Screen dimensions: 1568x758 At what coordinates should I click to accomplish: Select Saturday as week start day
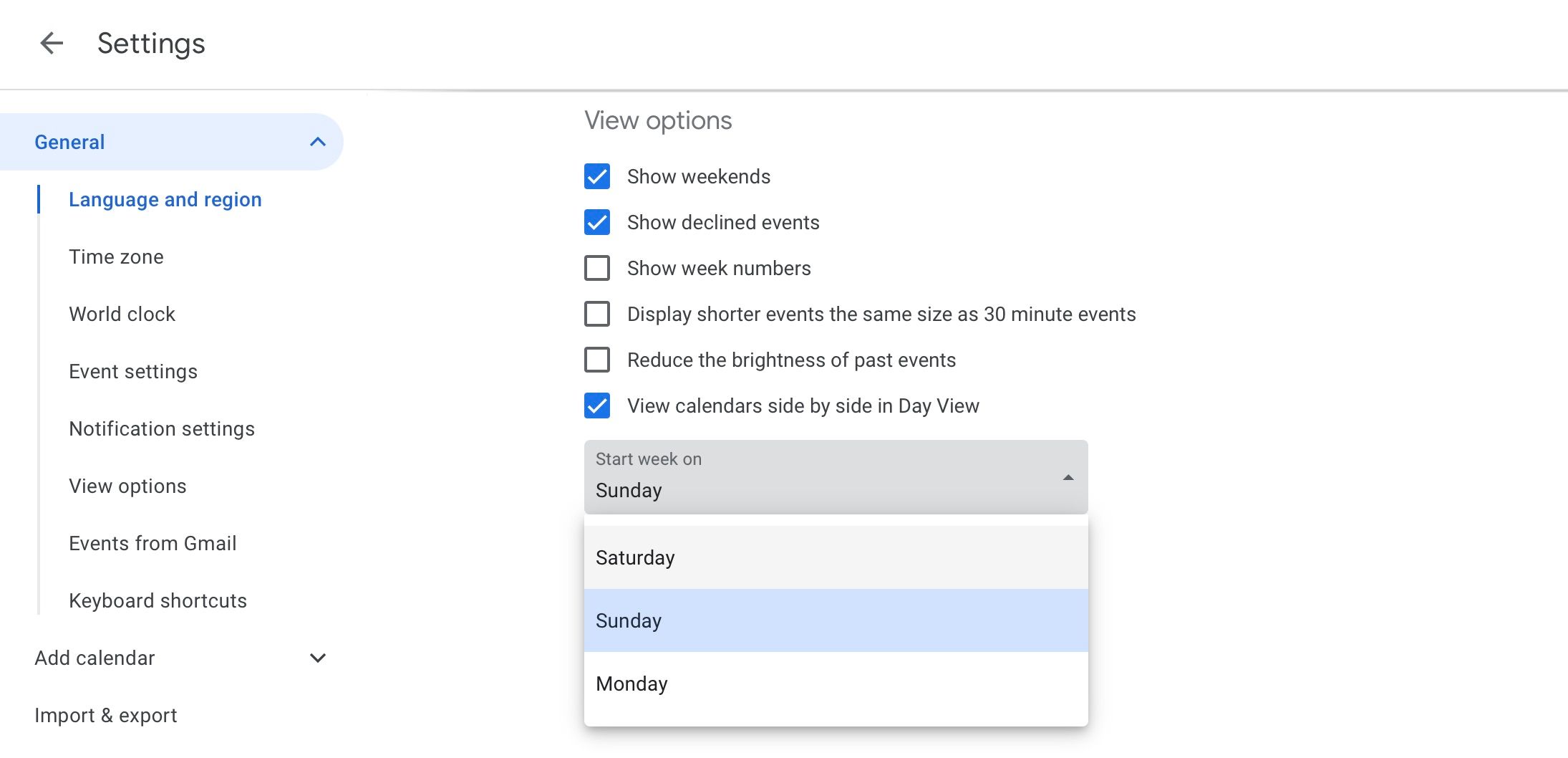(634, 557)
